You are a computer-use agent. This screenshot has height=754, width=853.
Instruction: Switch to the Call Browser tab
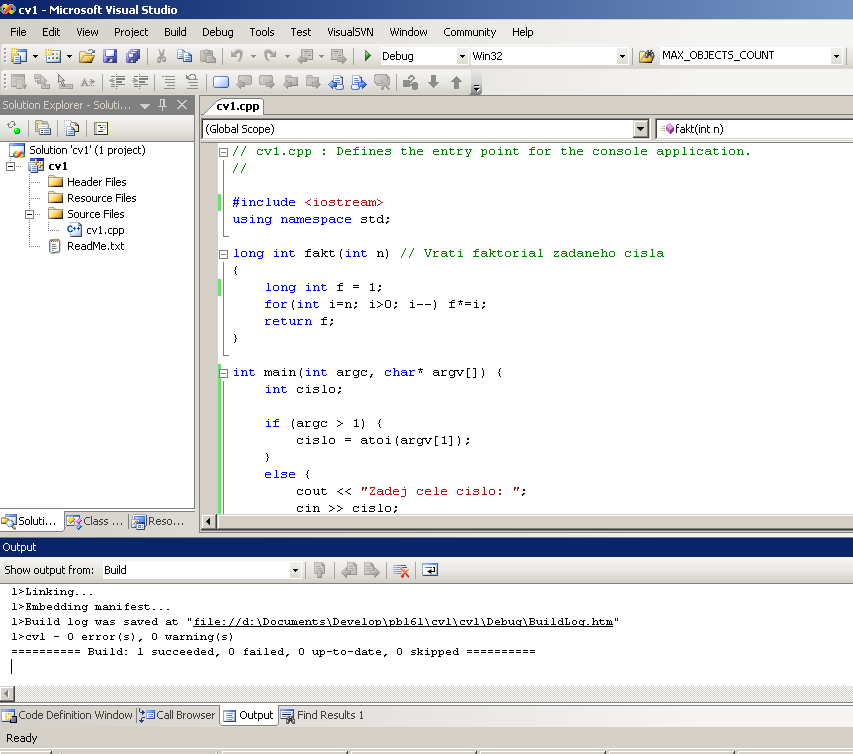[177, 715]
